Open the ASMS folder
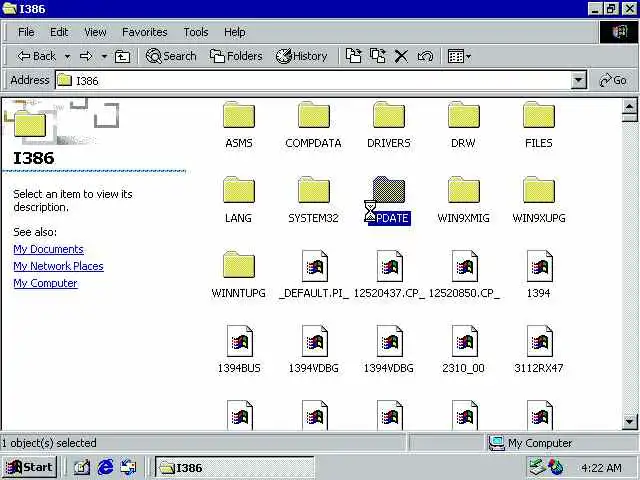This screenshot has width=640, height=480. 239,125
